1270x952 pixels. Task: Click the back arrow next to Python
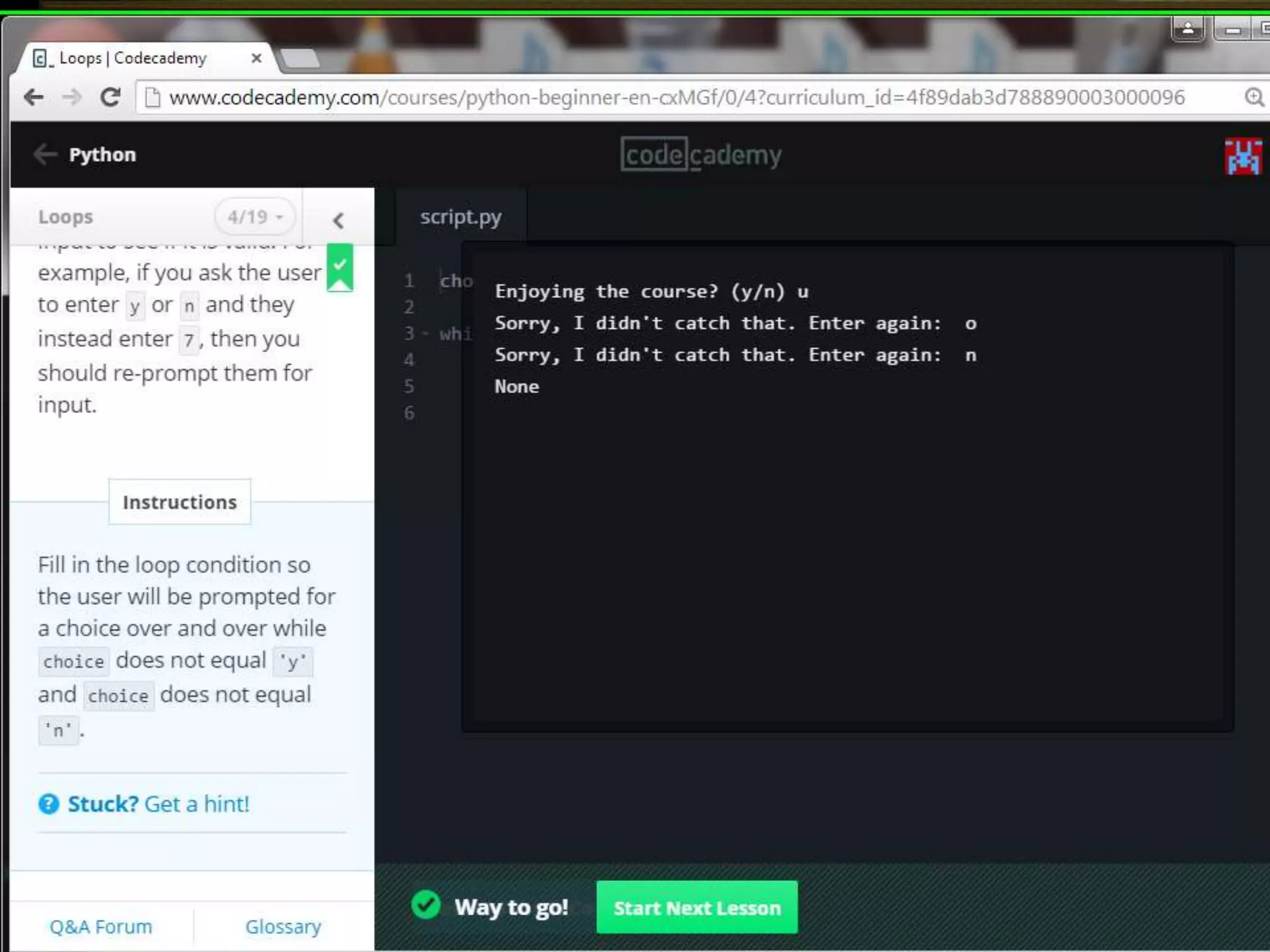tap(45, 154)
